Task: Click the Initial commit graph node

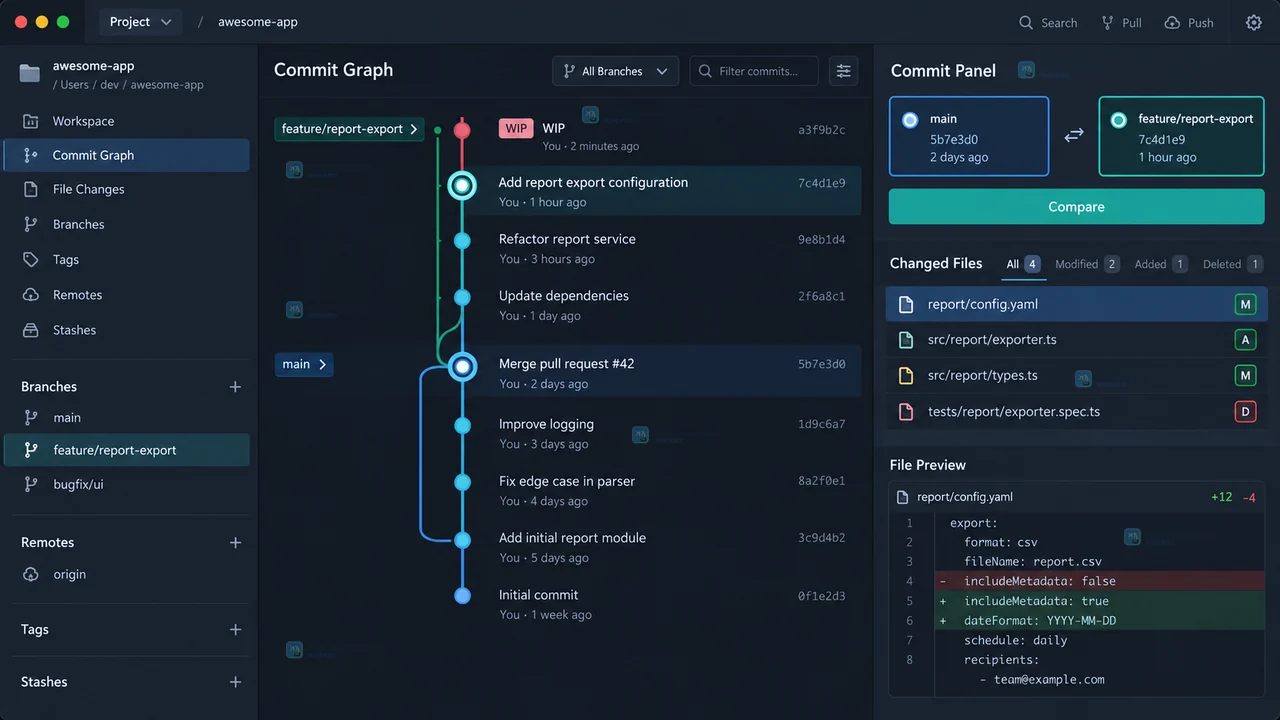Action: point(462,595)
